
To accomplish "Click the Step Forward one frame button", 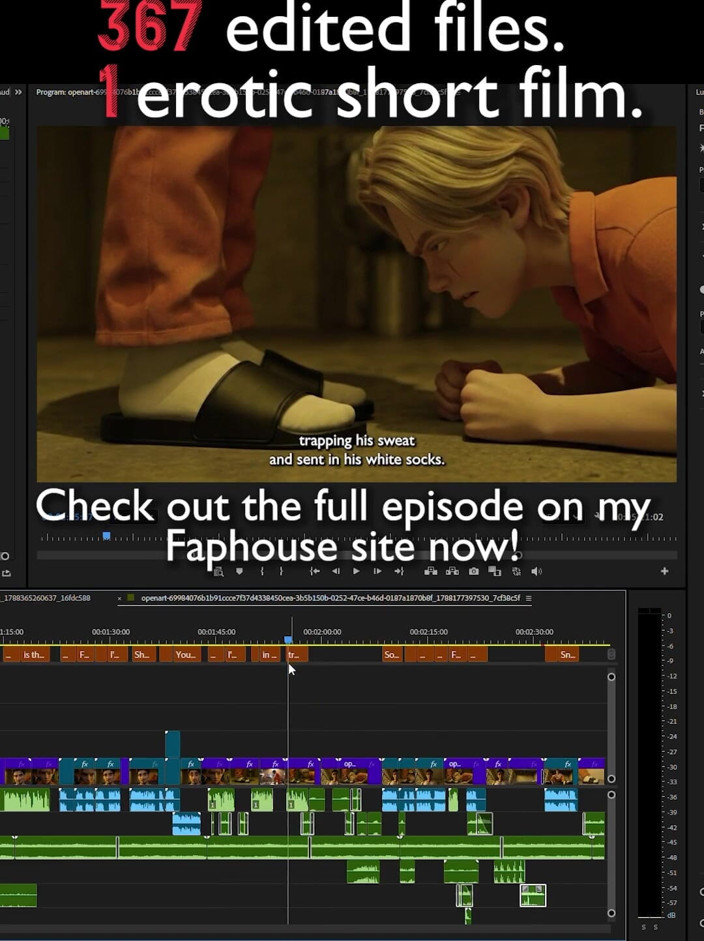I will (378, 571).
